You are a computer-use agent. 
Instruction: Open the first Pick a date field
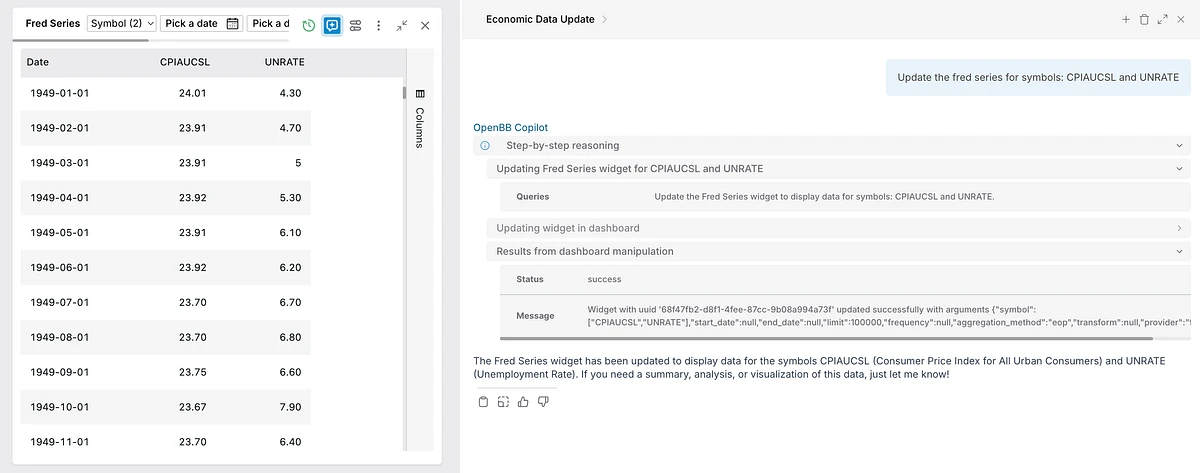pyautogui.click(x=201, y=24)
